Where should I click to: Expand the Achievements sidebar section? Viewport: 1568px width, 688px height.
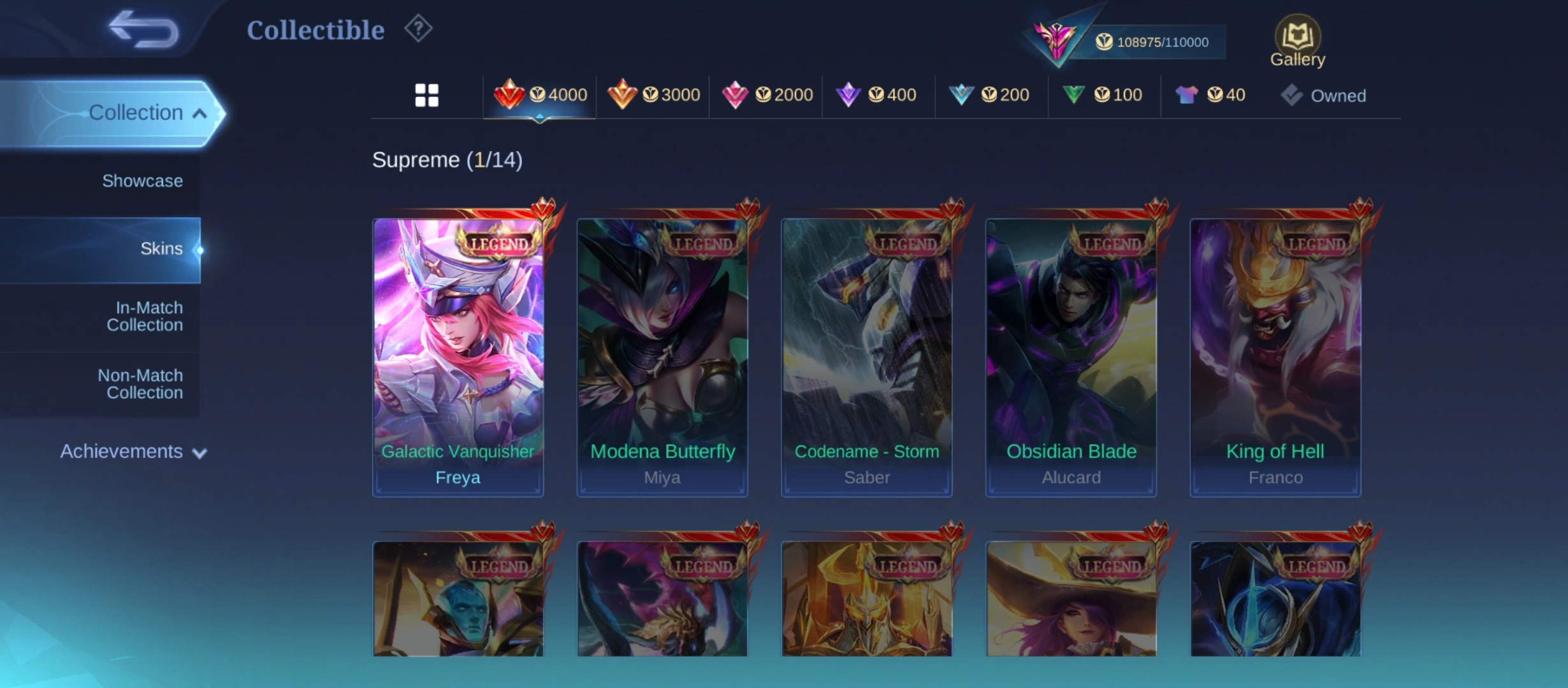tap(133, 452)
